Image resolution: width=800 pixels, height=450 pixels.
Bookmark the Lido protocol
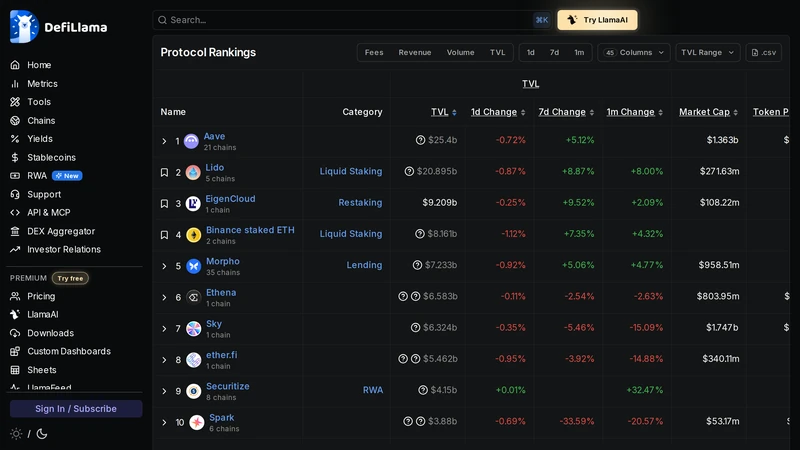[x=164, y=172]
